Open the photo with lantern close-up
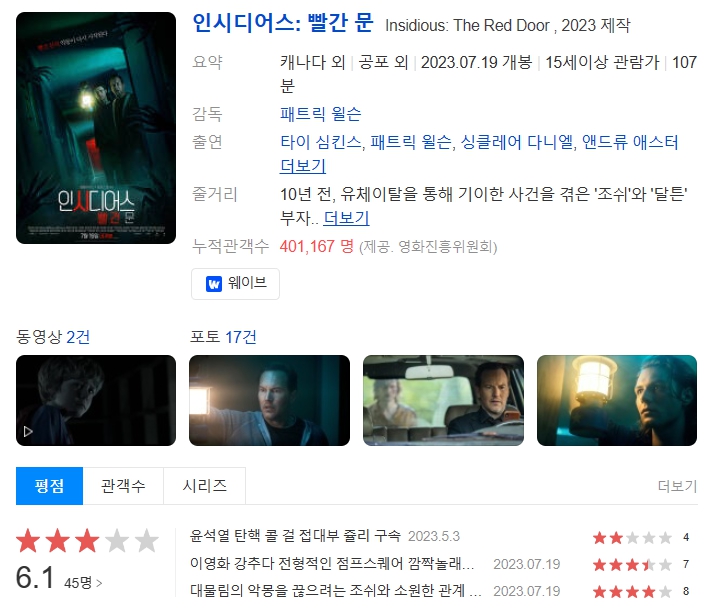Screen dimensions: 720x613 point(617,400)
